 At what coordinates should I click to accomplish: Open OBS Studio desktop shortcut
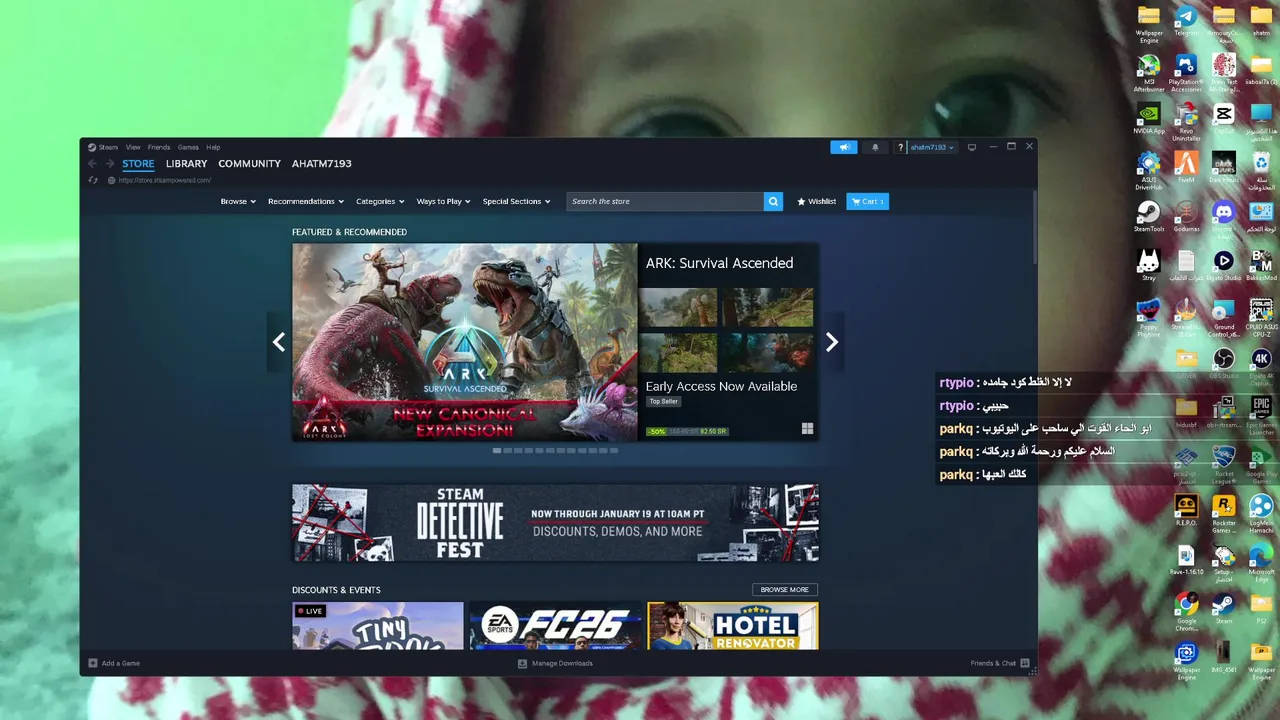coord(1223,362)
